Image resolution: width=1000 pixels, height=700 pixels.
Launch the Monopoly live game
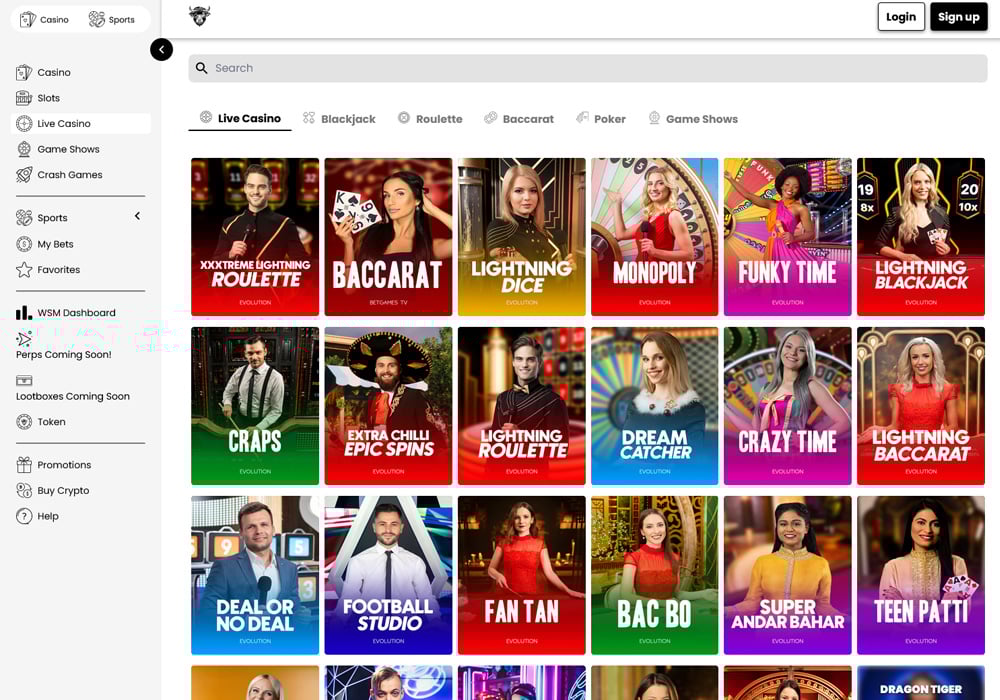pyautogui.click(x=654, y=237)
